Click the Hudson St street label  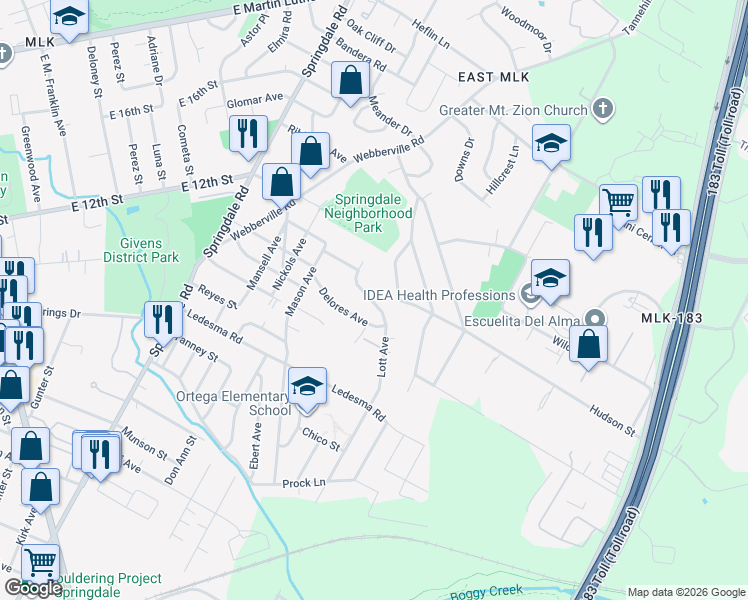coord(613,420)
